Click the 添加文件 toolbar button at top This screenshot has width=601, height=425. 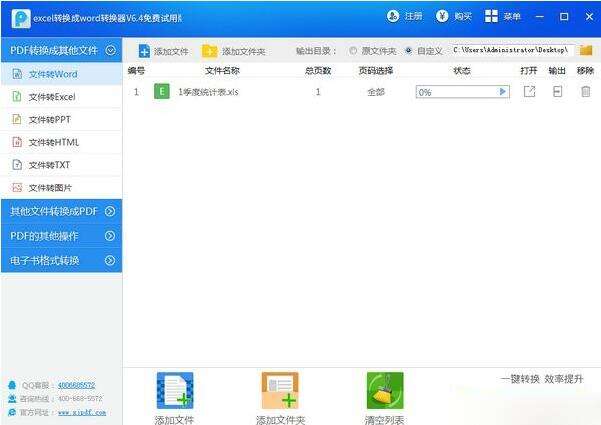coord(163,51)
